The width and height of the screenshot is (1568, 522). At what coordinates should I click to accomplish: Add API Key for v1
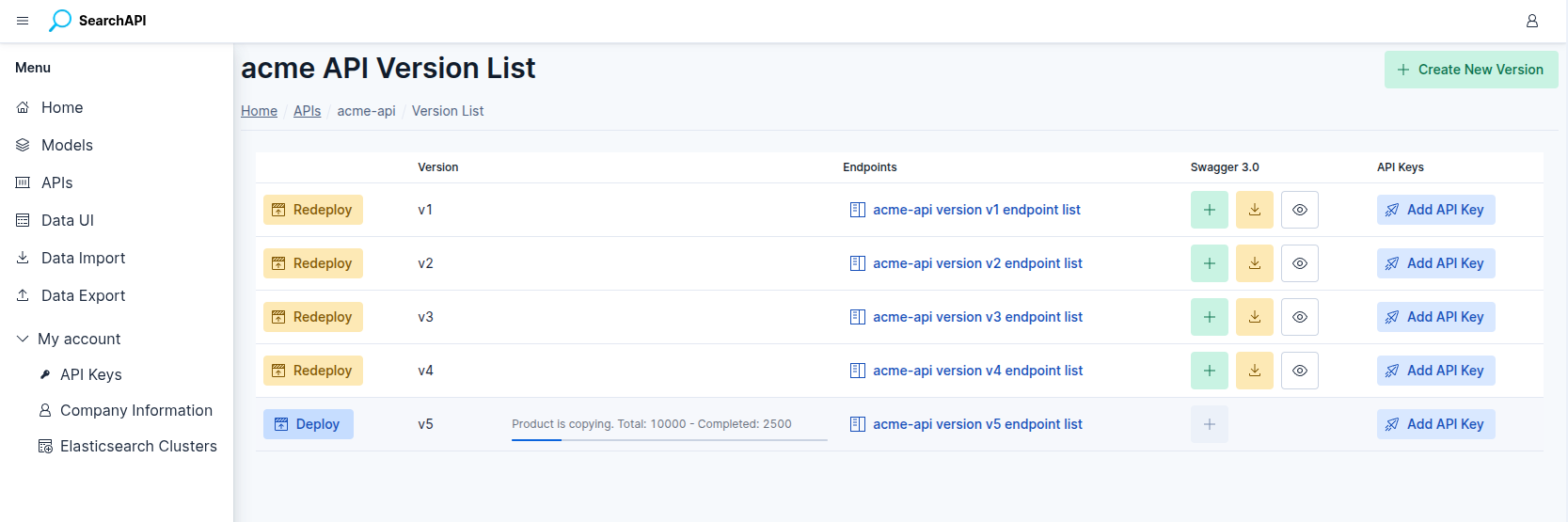1436,210
